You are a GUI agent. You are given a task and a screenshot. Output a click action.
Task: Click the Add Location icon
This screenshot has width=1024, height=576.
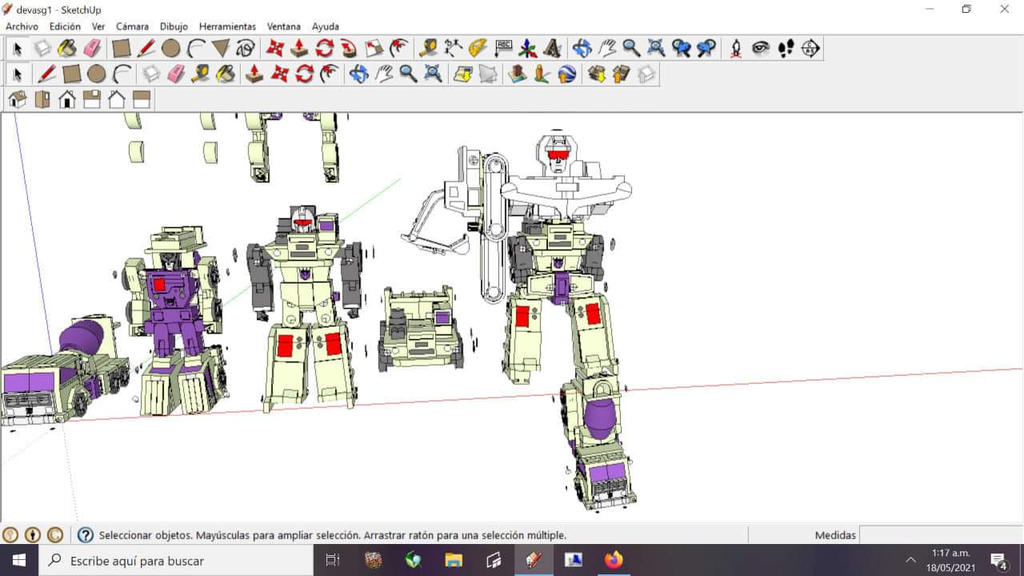point(463,74)
